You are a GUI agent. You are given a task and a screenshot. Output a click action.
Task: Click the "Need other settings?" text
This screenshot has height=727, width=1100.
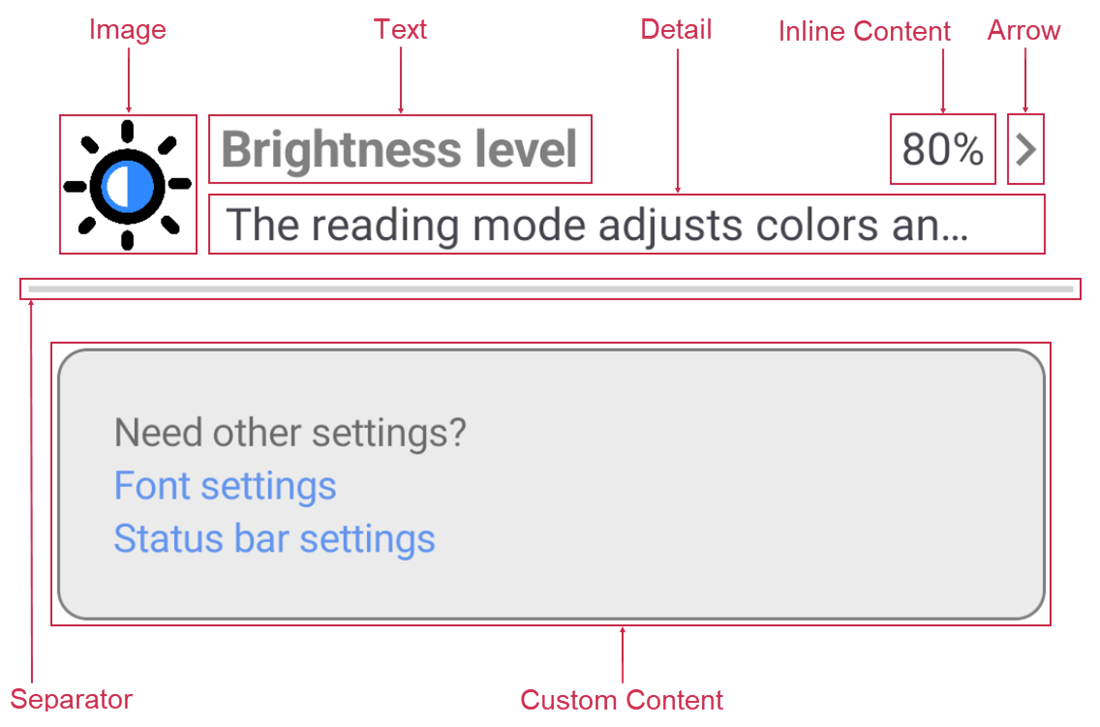point(290,433)
